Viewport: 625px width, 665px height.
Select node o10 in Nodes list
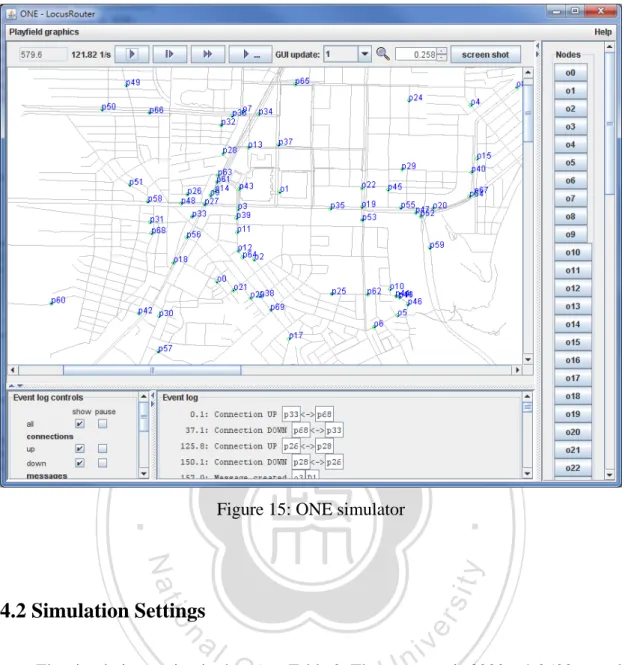[573, 252]
